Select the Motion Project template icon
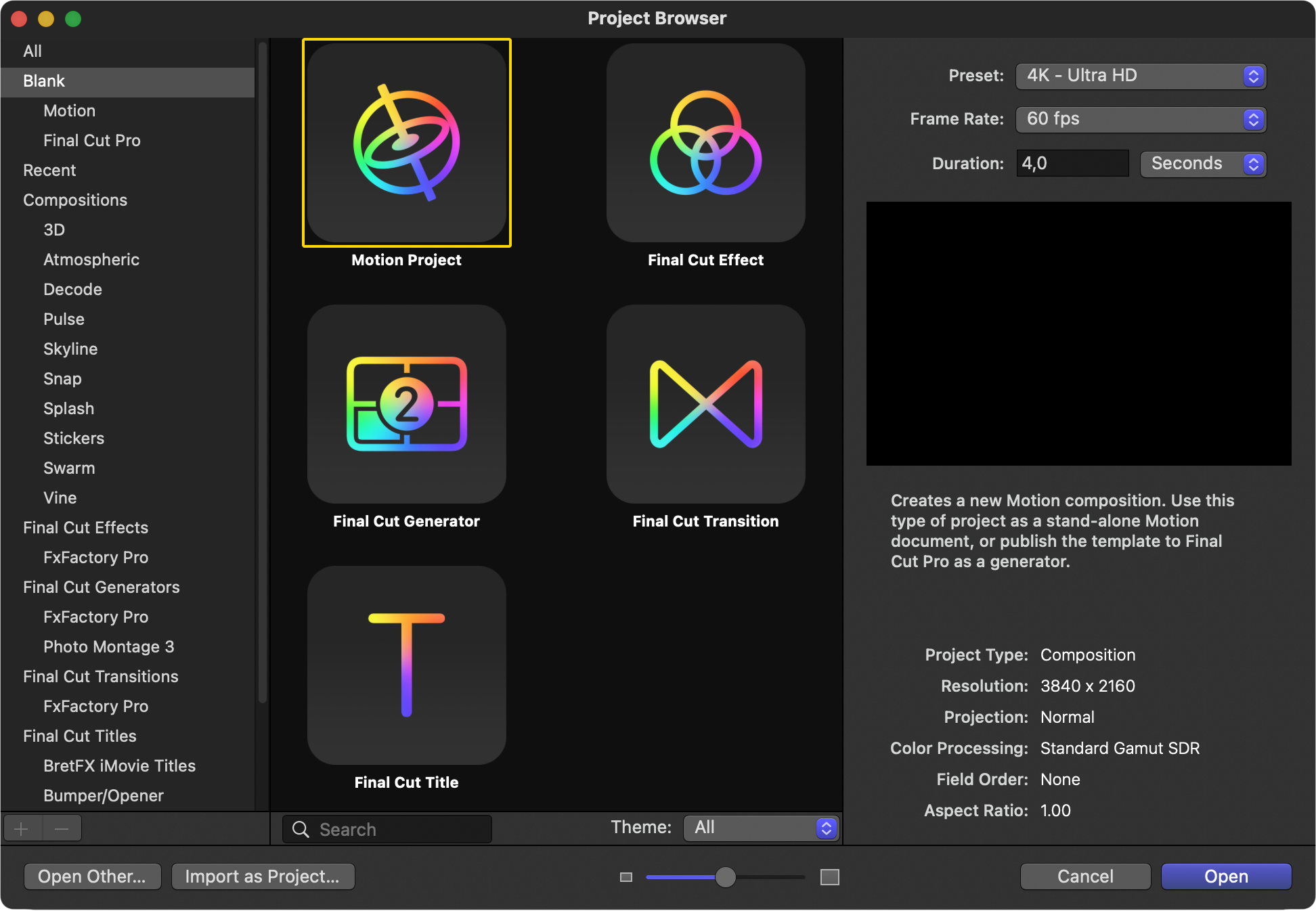The height and width of the screenshot is (911, 1316). (x=406, y=143)
